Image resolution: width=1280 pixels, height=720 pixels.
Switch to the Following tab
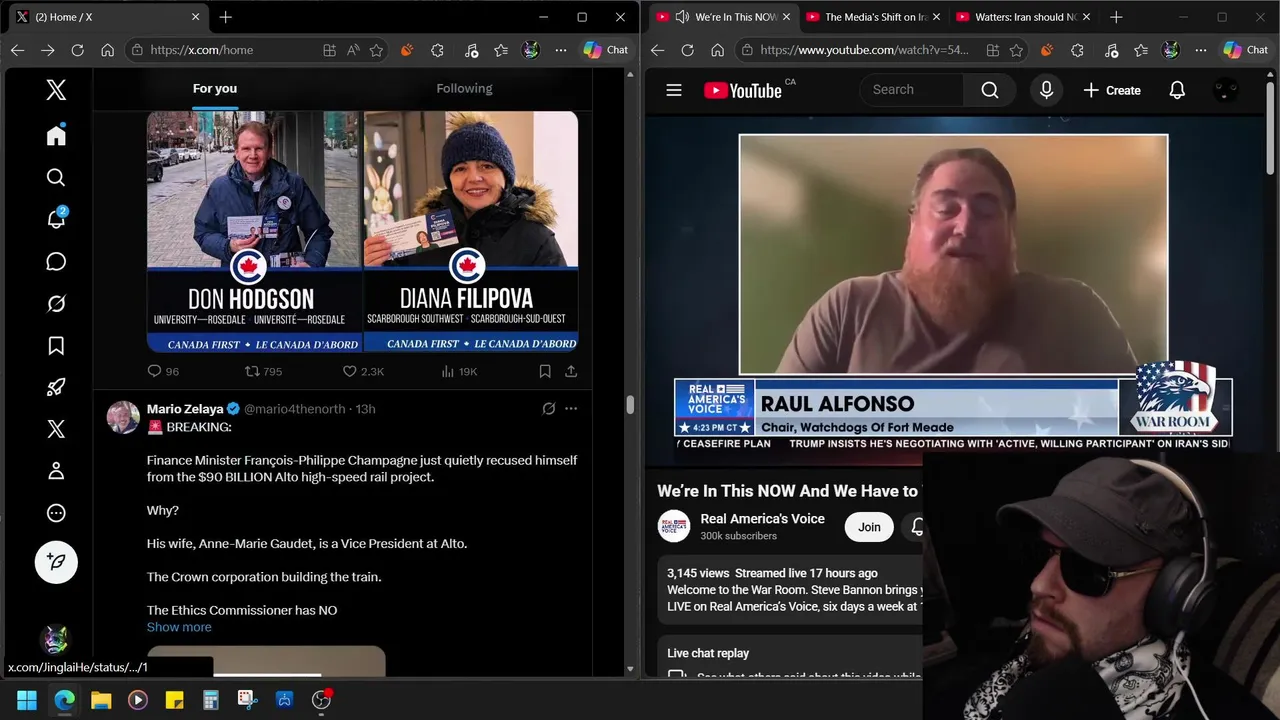pyautogui.click(x=464, y=88)
